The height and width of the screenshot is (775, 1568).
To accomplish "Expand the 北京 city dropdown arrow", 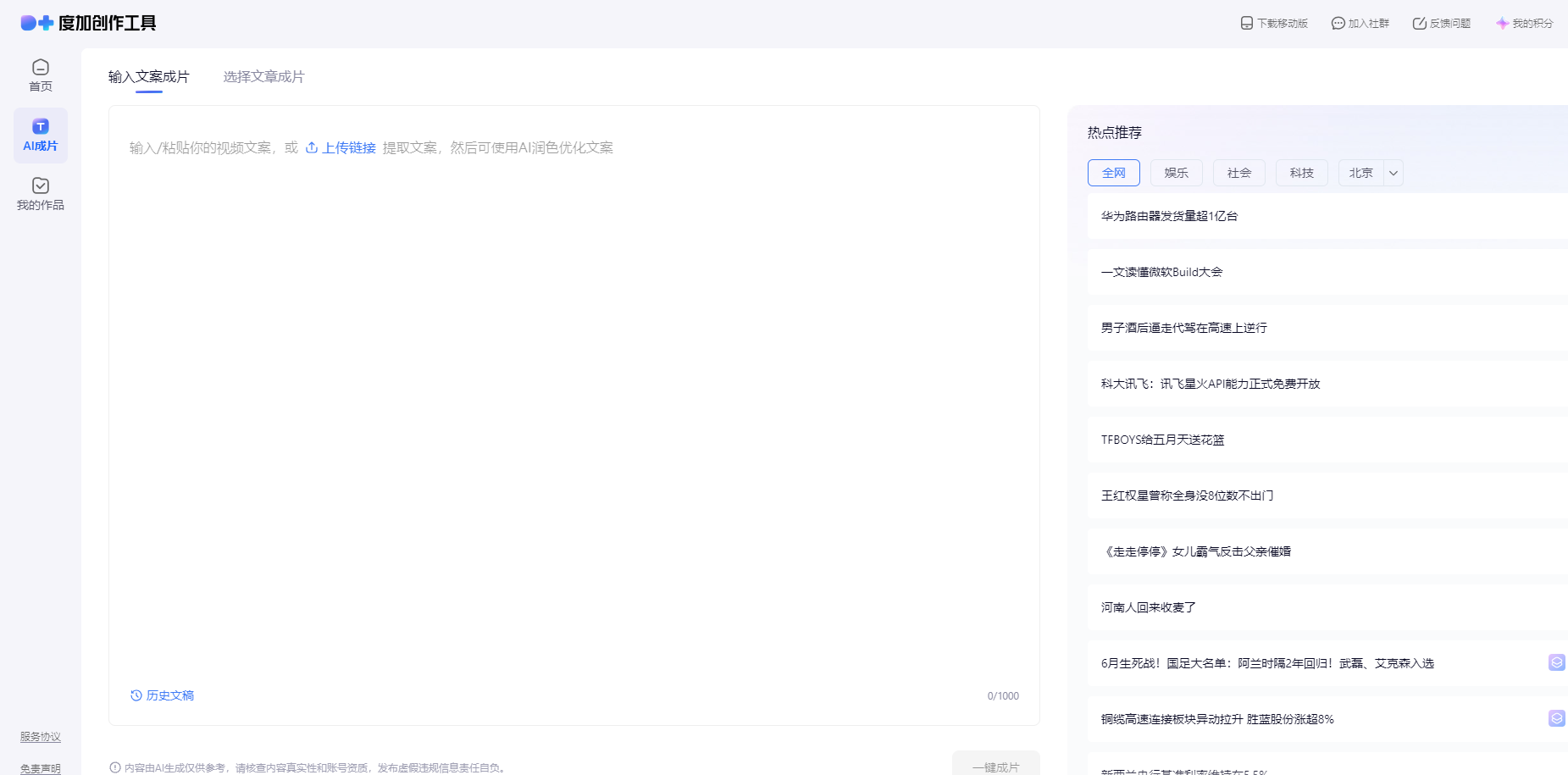I will click(1393, 173).
